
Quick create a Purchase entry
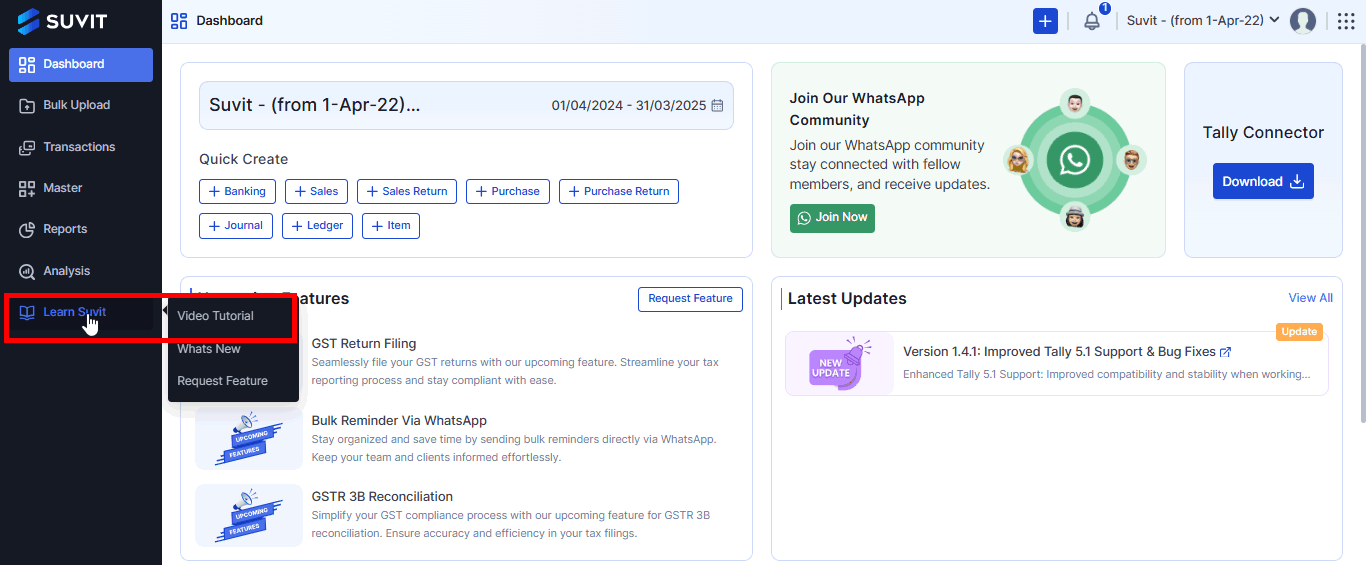tap(508, 191)
